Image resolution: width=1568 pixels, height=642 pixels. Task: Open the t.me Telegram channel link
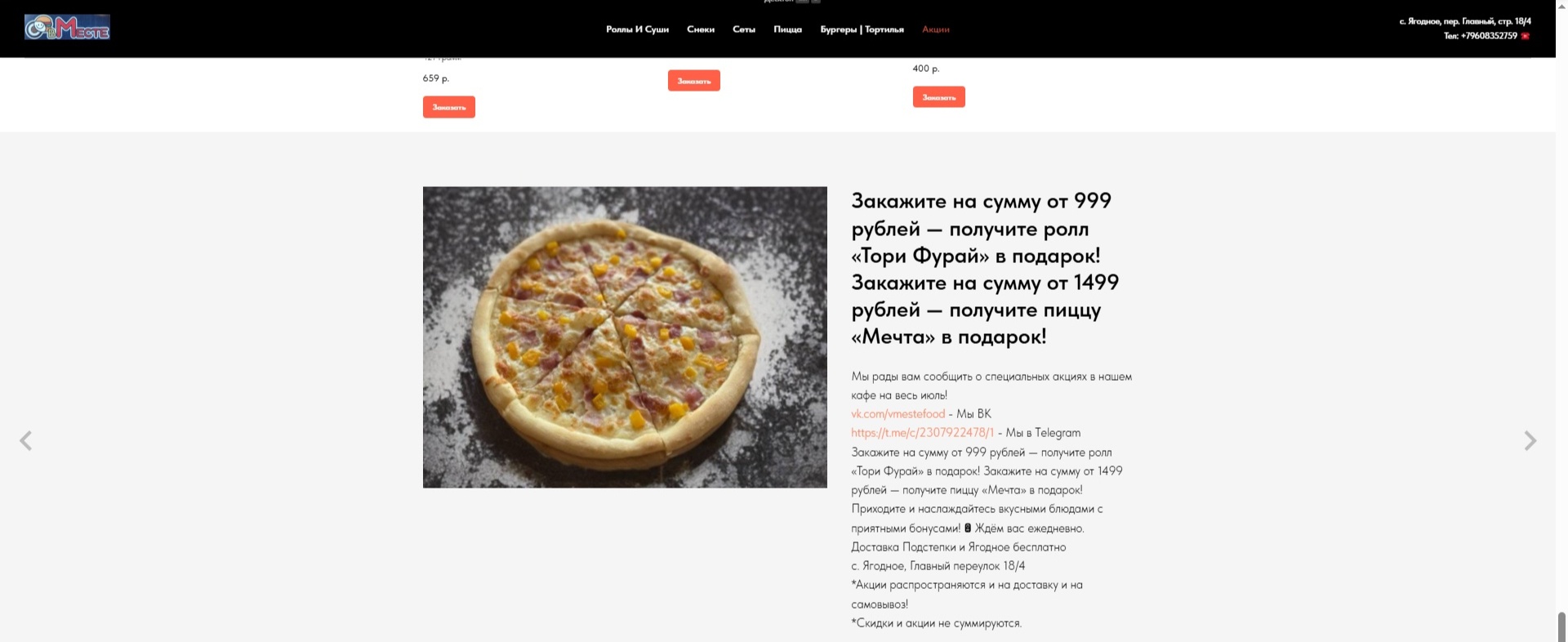pos(922,433)
